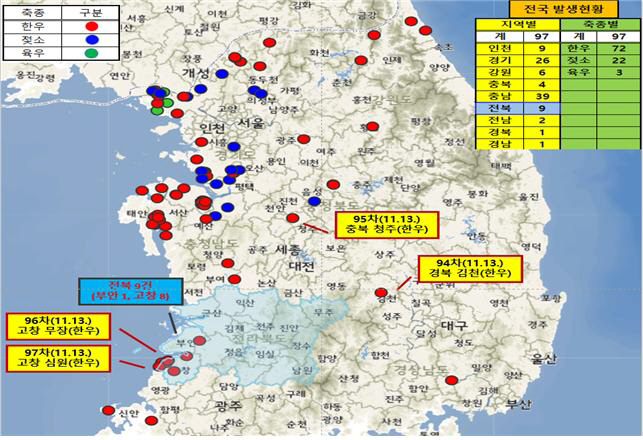Click the green 육우 legend dot

pyautogui.click(x=92, y=53)
